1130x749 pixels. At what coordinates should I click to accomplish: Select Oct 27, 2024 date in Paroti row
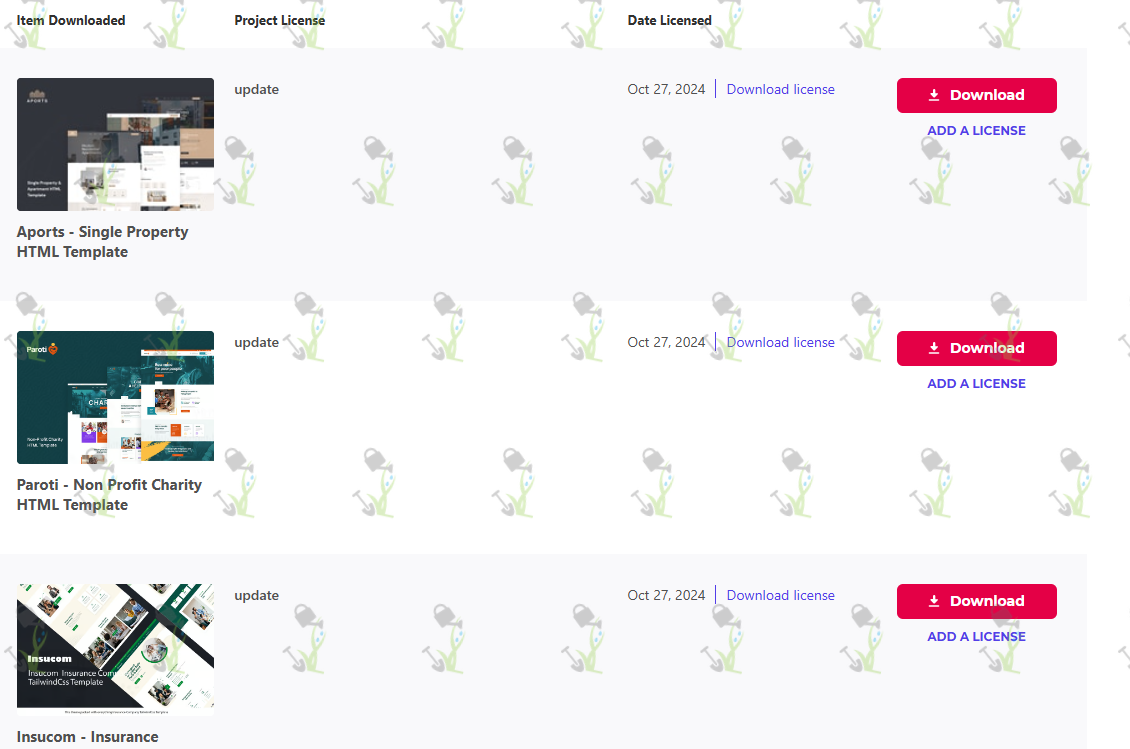[666, 342]
